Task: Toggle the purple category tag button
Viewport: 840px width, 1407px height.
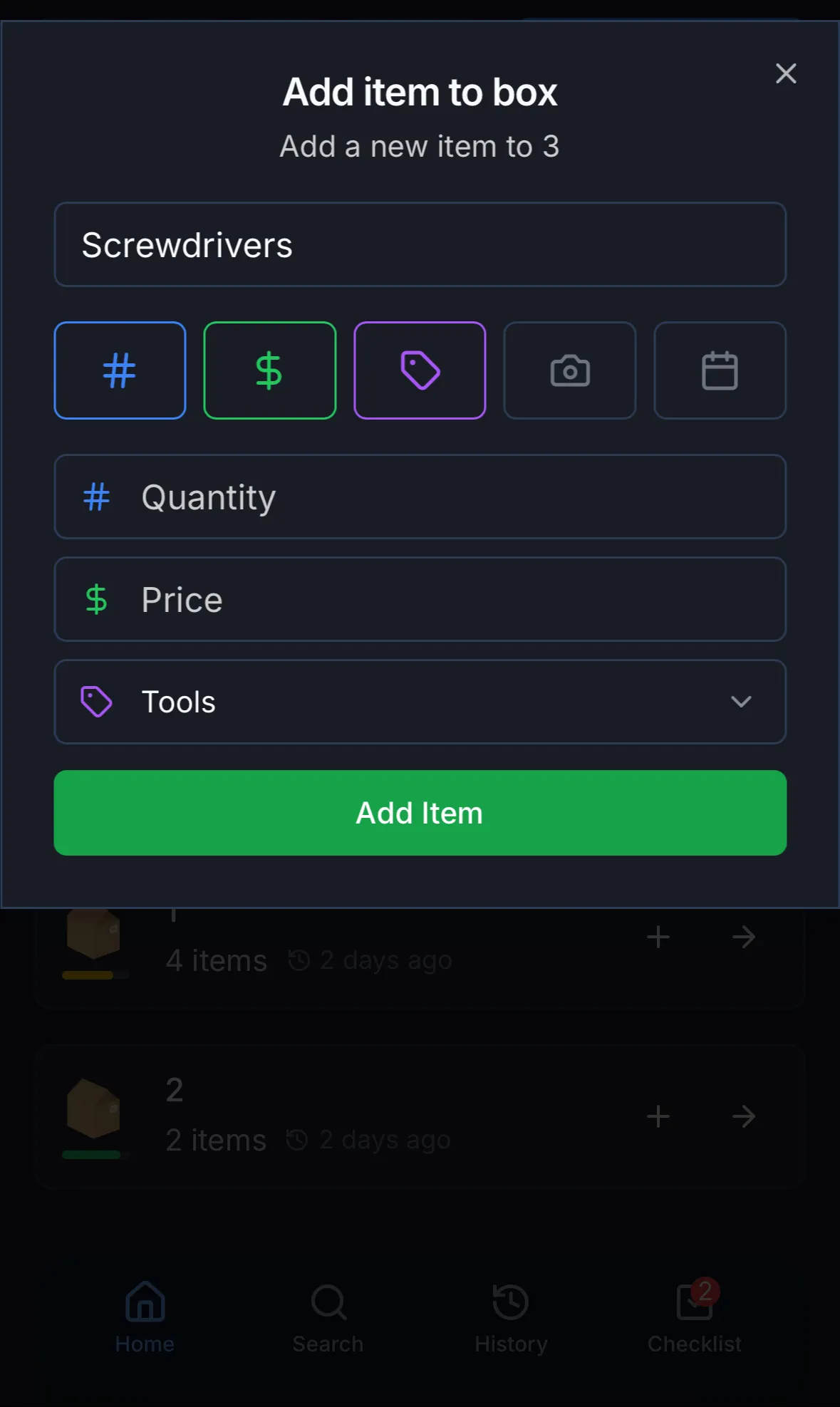Action: point(420,370)
